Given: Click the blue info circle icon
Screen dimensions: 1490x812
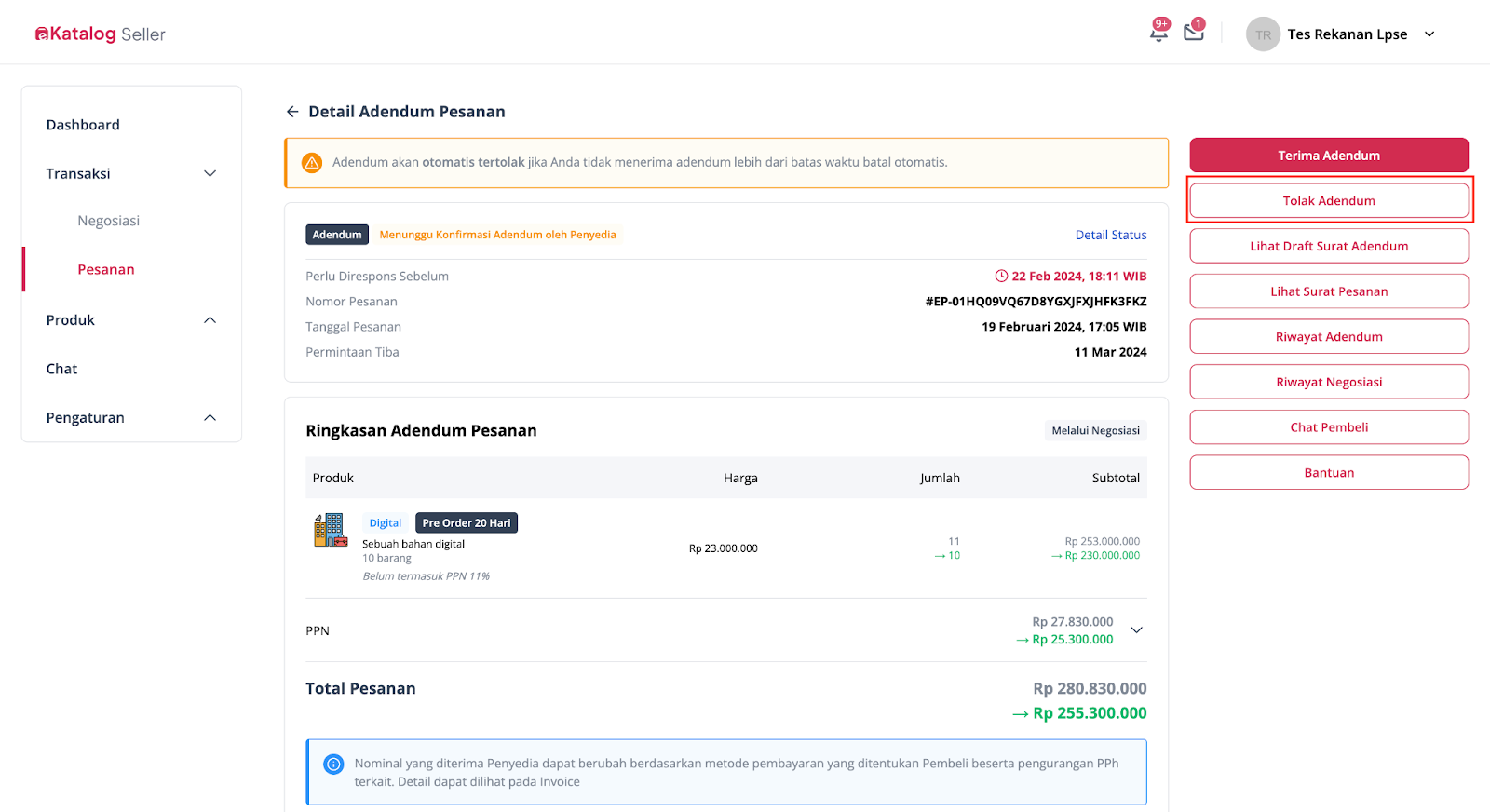Looking at the screenshot, I should click(333, 765).
